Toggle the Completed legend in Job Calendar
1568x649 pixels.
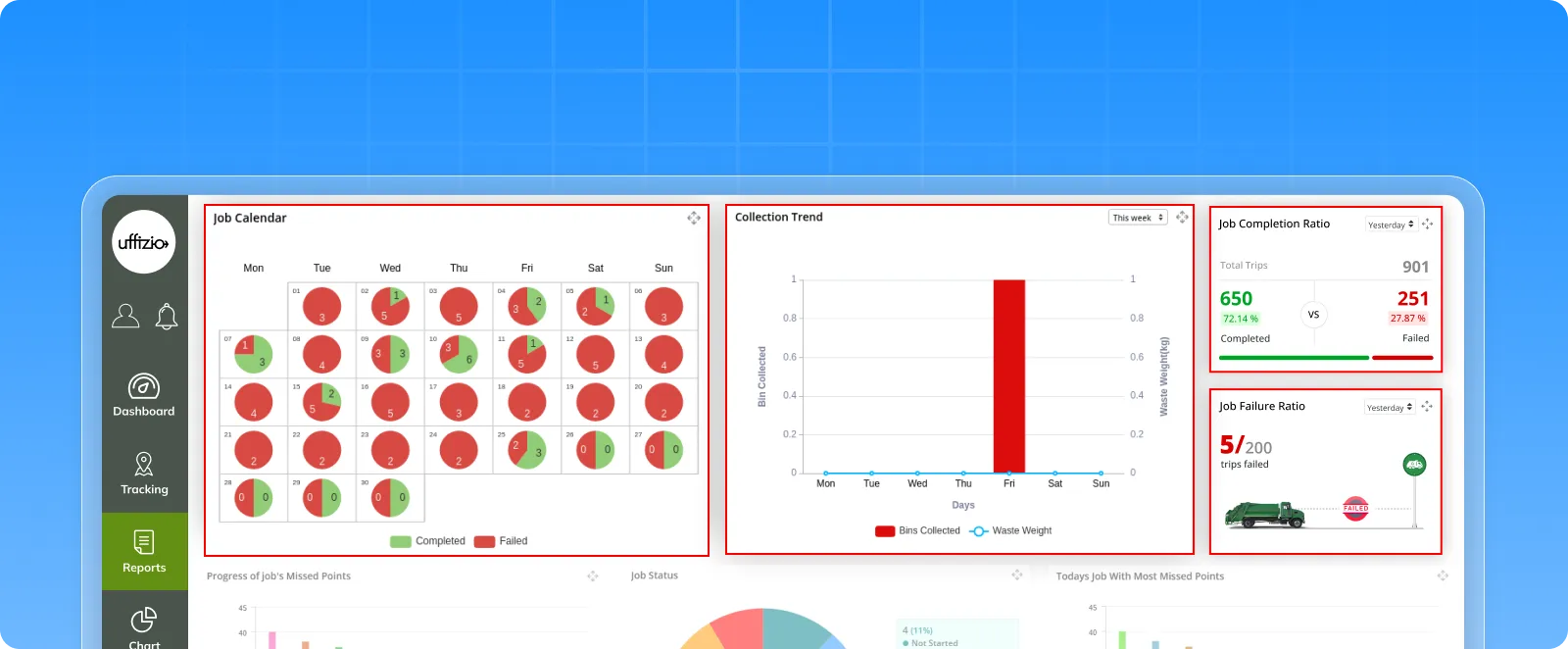point(428,541)
